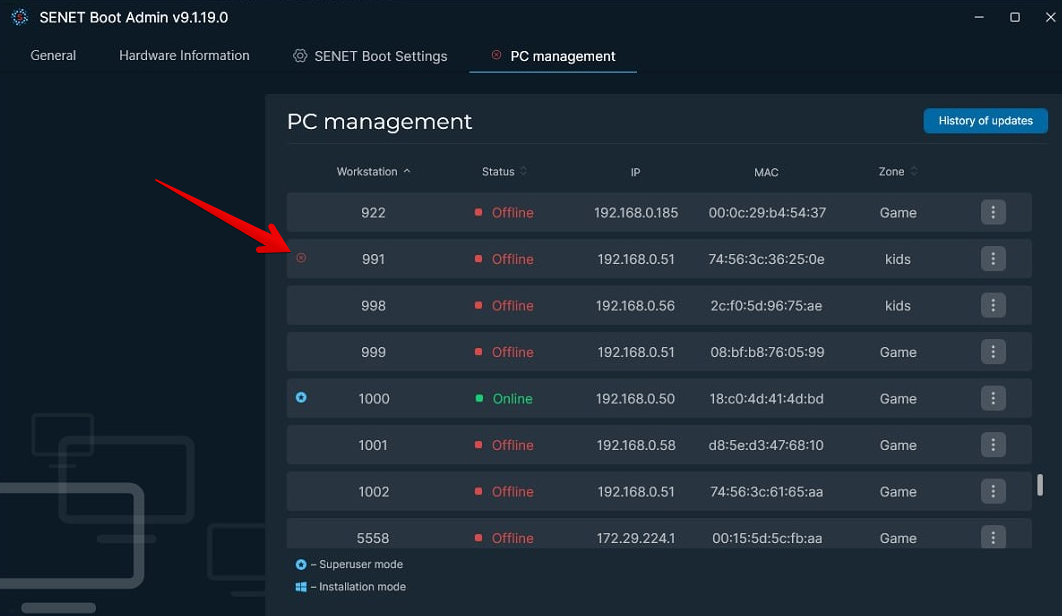Click MAC address 74:56:3c:61:65:aa

coord(766,492)
